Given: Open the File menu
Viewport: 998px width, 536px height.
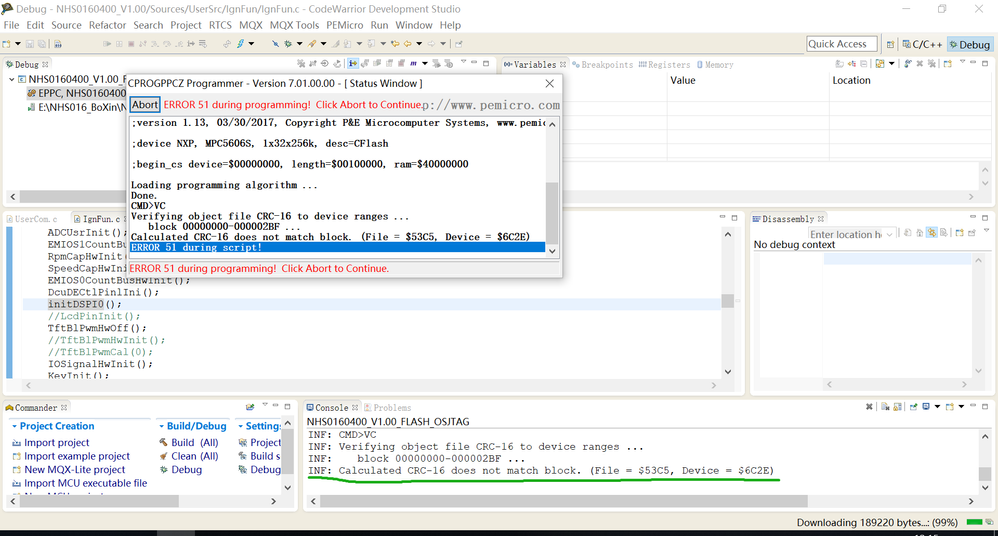Looking at the screenshot, I should coord(11,25).
